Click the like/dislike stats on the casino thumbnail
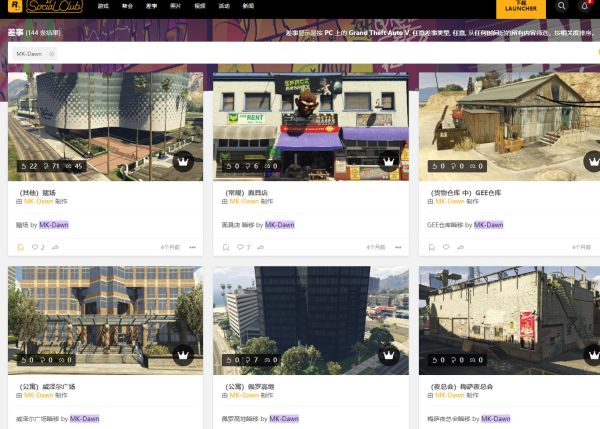The width and height of the screenshot is (600, 429). tap(52, 166)
